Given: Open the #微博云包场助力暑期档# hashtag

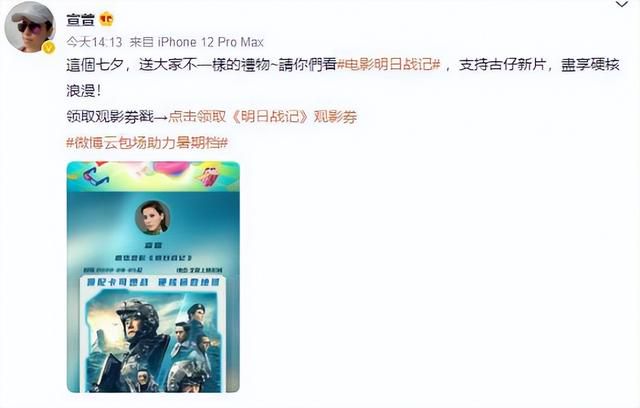Looking at the screenshot, I should (147, 143).
